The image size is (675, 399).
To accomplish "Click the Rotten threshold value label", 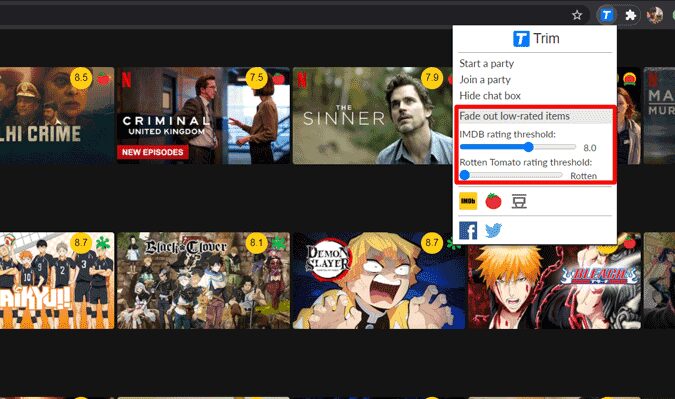I will tap(583, 176).
